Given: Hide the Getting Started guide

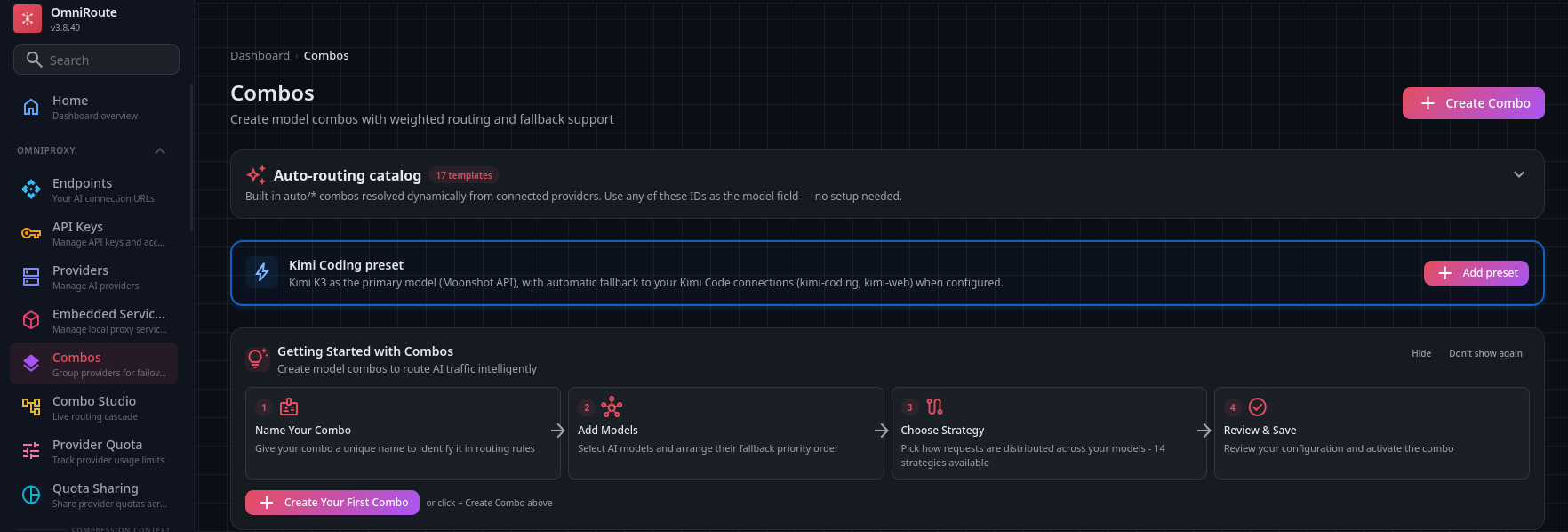Looking at the screenshot, I should (1421, 353).
